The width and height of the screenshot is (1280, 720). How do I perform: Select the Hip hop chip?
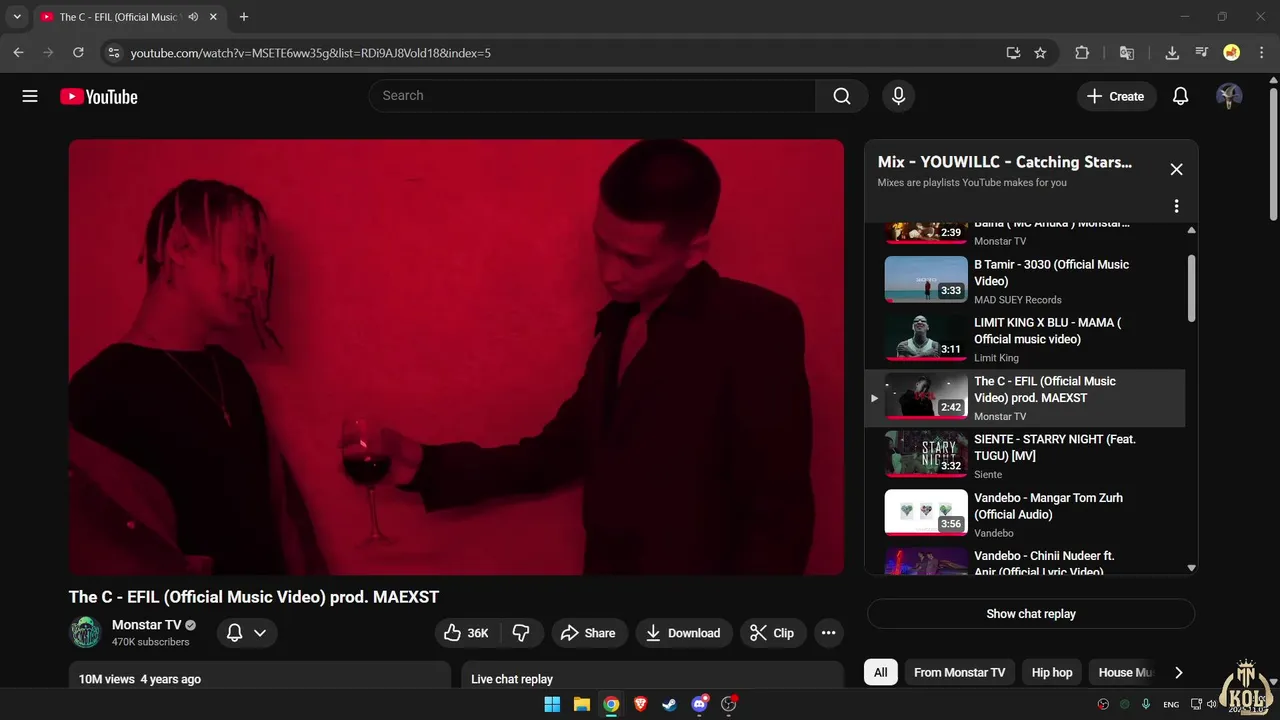[x=1052, y=673]
